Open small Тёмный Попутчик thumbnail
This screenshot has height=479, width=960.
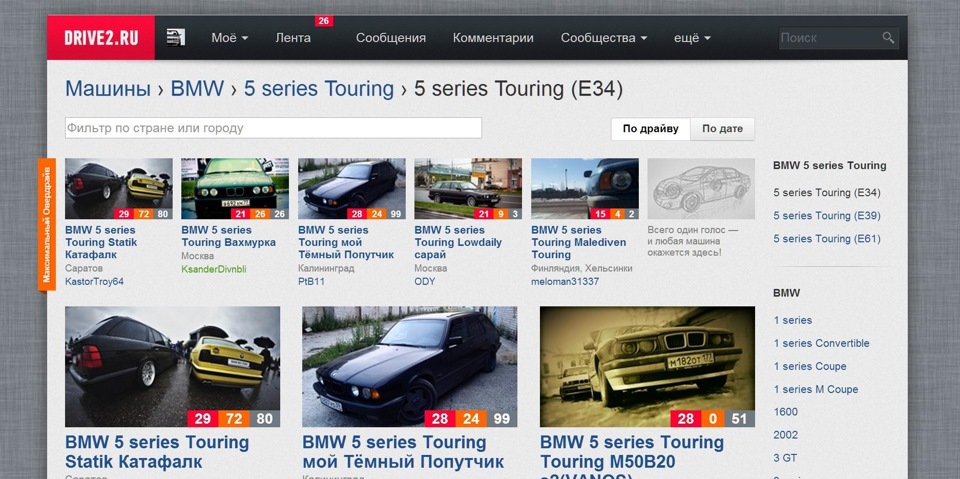coord(352,189)
